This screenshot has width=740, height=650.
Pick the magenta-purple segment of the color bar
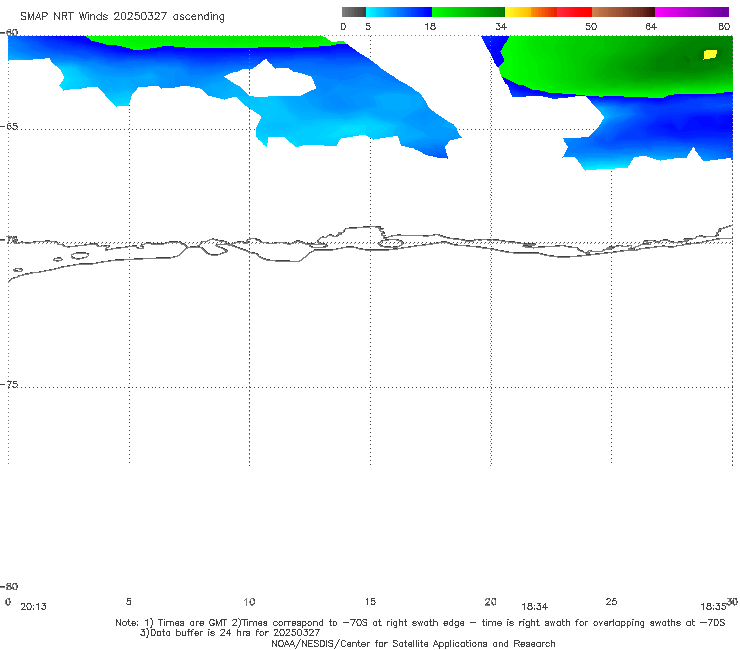pos(692,12)
